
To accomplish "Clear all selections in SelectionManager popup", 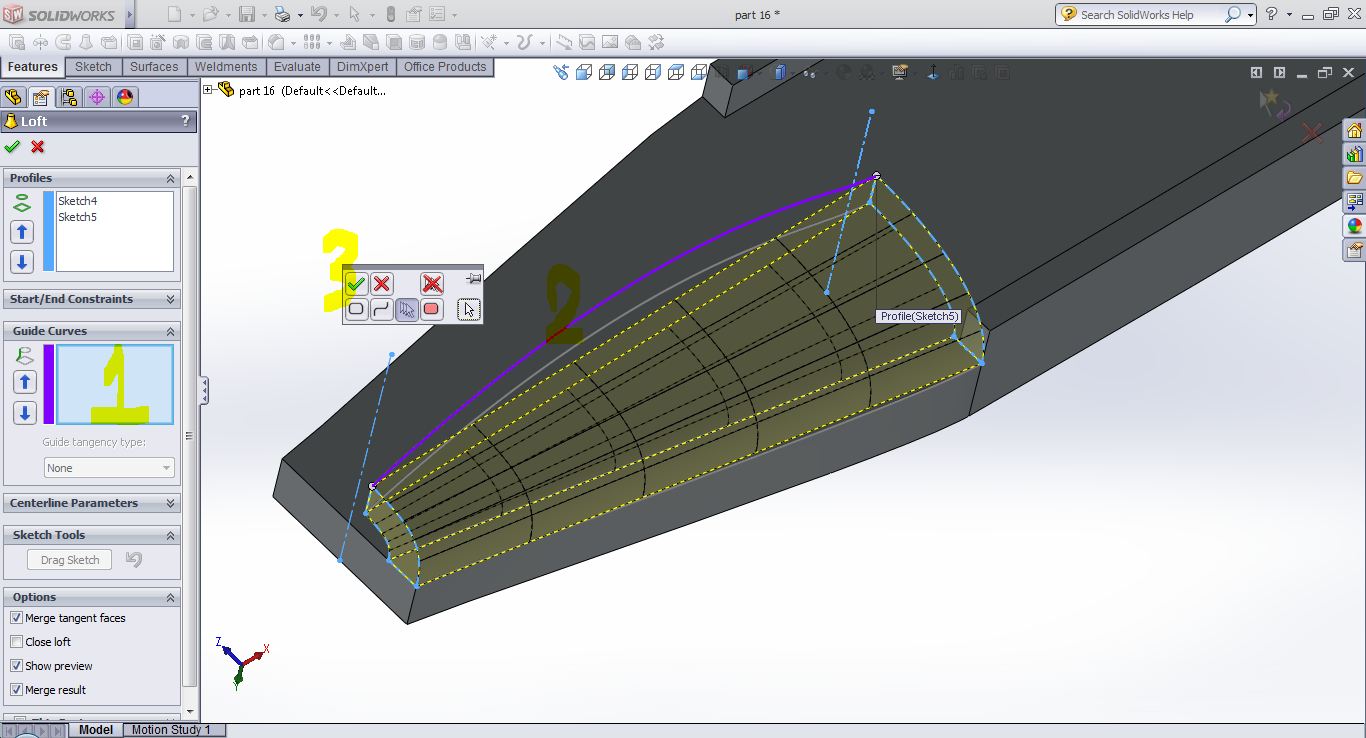I will (x=432, y=284).
